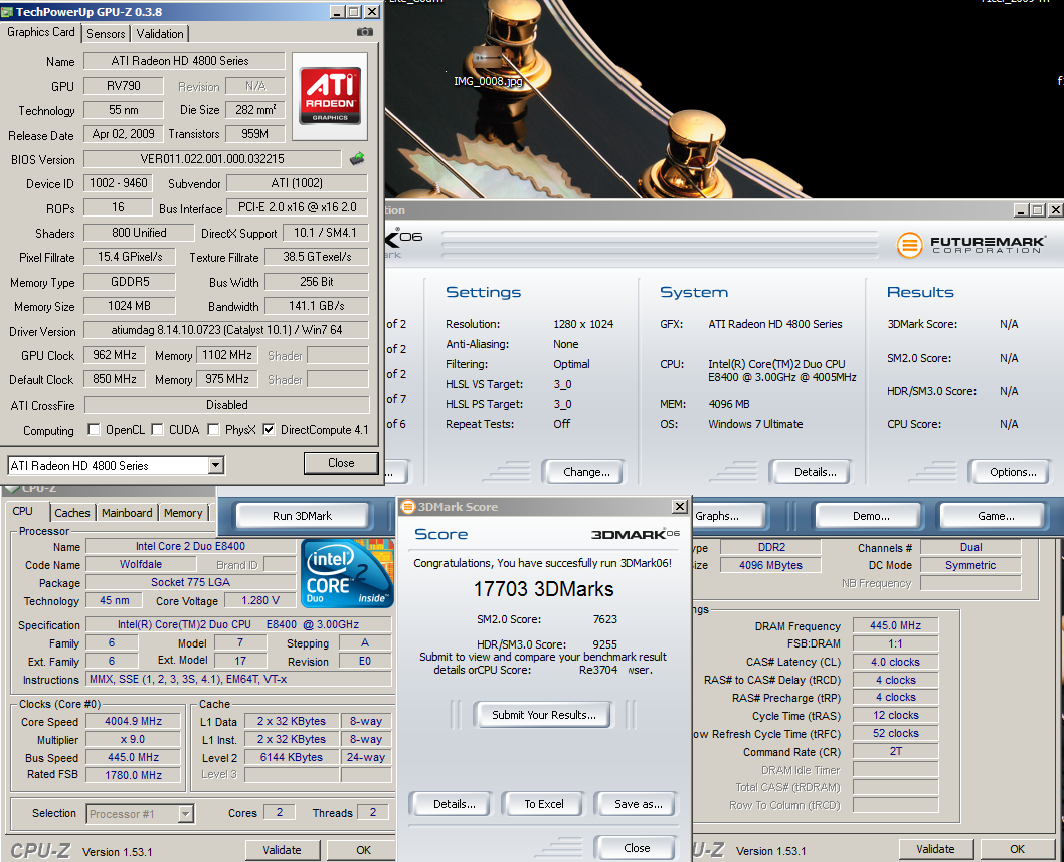
Task: Click the 'RV790' GPU value
Action: [x=123, y=86]
